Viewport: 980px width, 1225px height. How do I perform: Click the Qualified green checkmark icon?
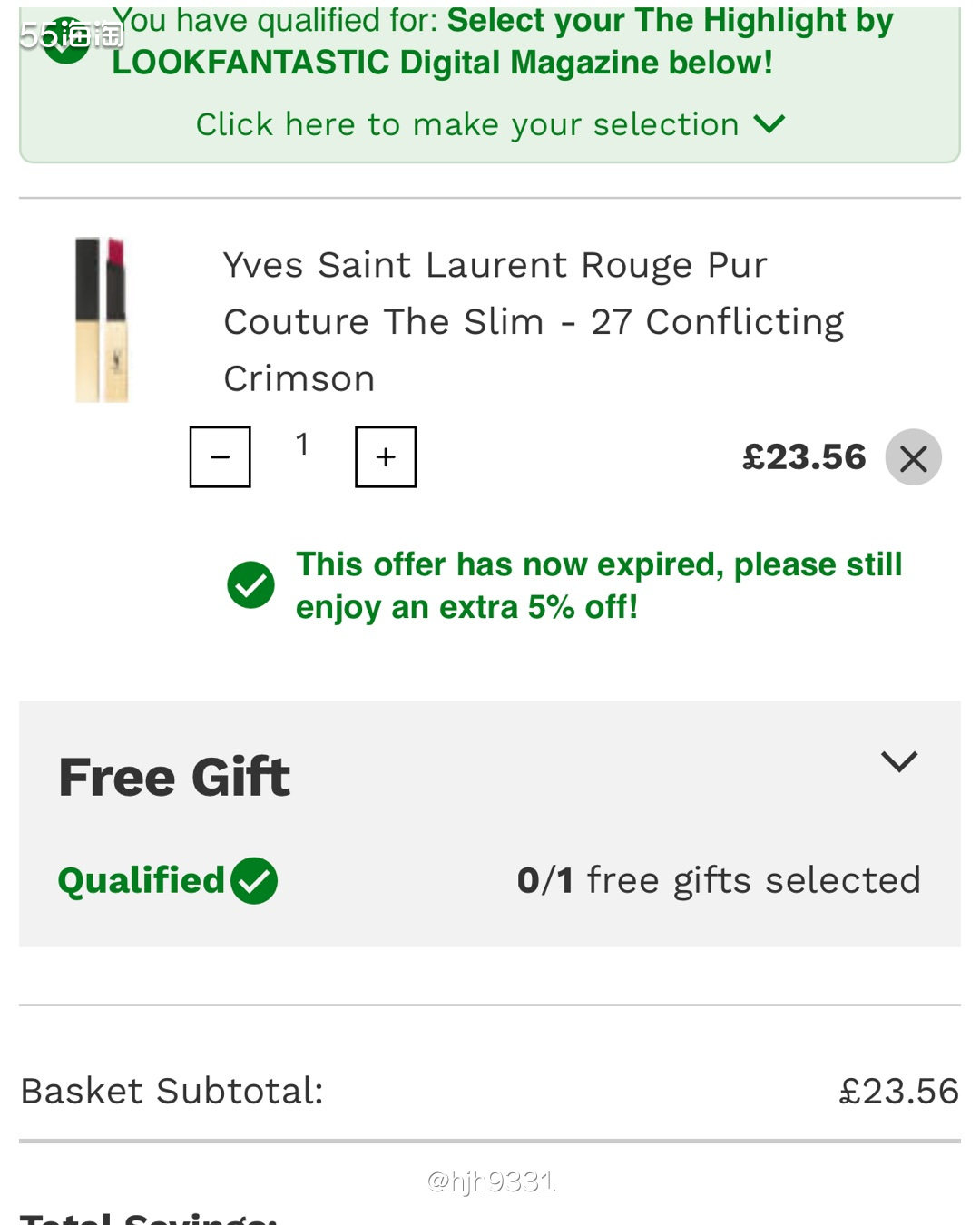pos(254,880)
